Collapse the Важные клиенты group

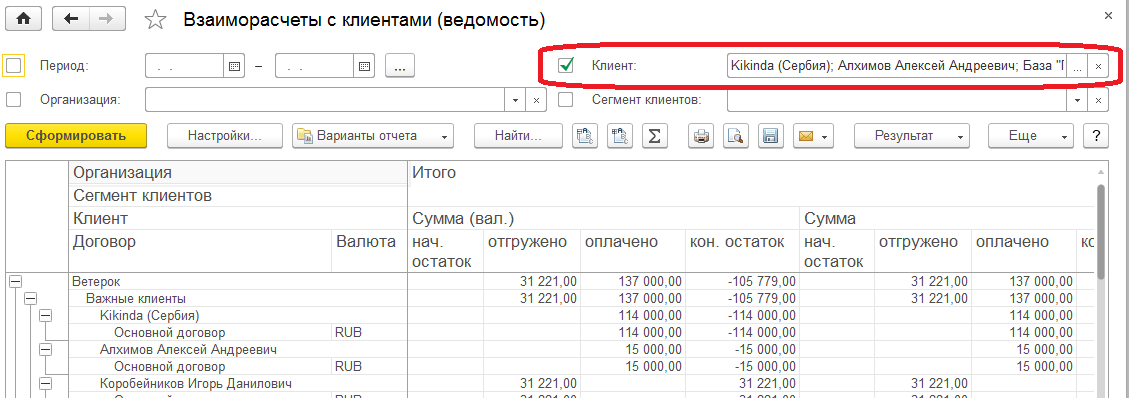(30, 299)
